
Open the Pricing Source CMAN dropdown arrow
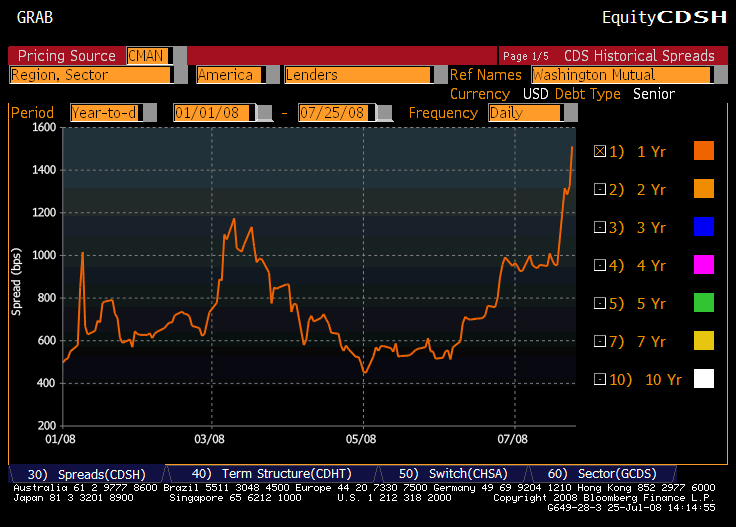(180, 56)
